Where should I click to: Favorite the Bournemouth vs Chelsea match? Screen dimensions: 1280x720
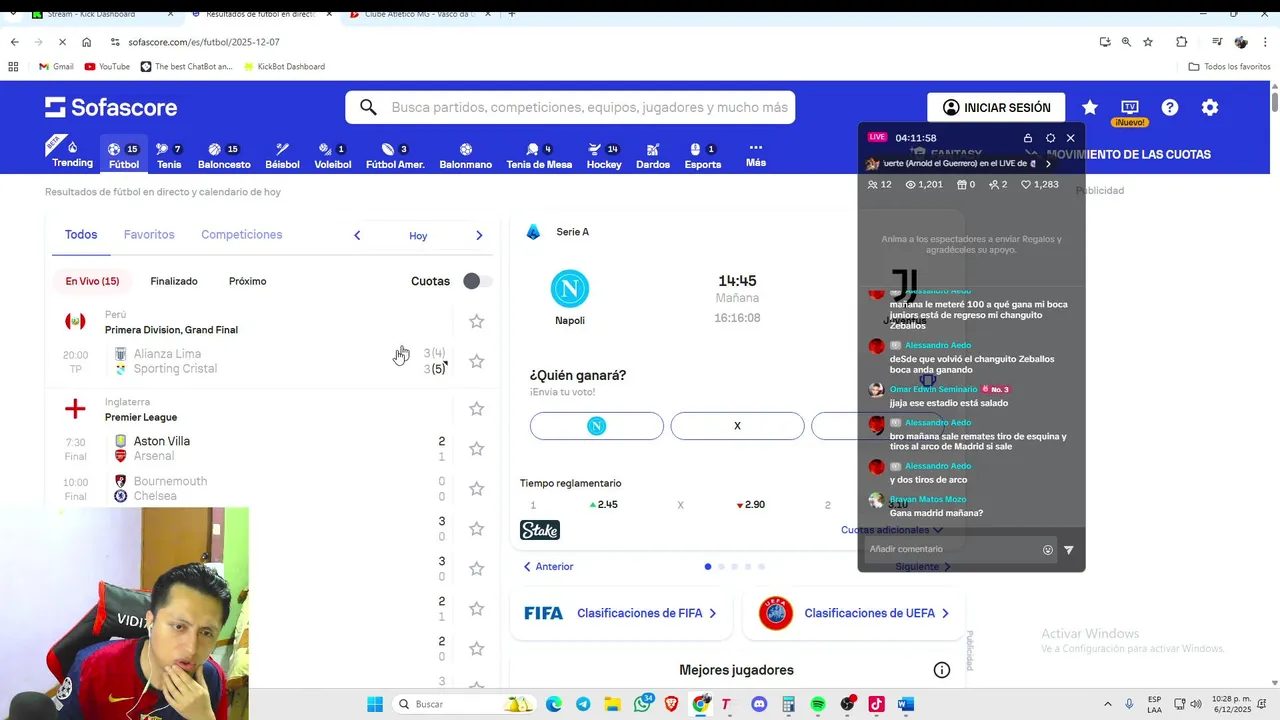tap(477, 489)
